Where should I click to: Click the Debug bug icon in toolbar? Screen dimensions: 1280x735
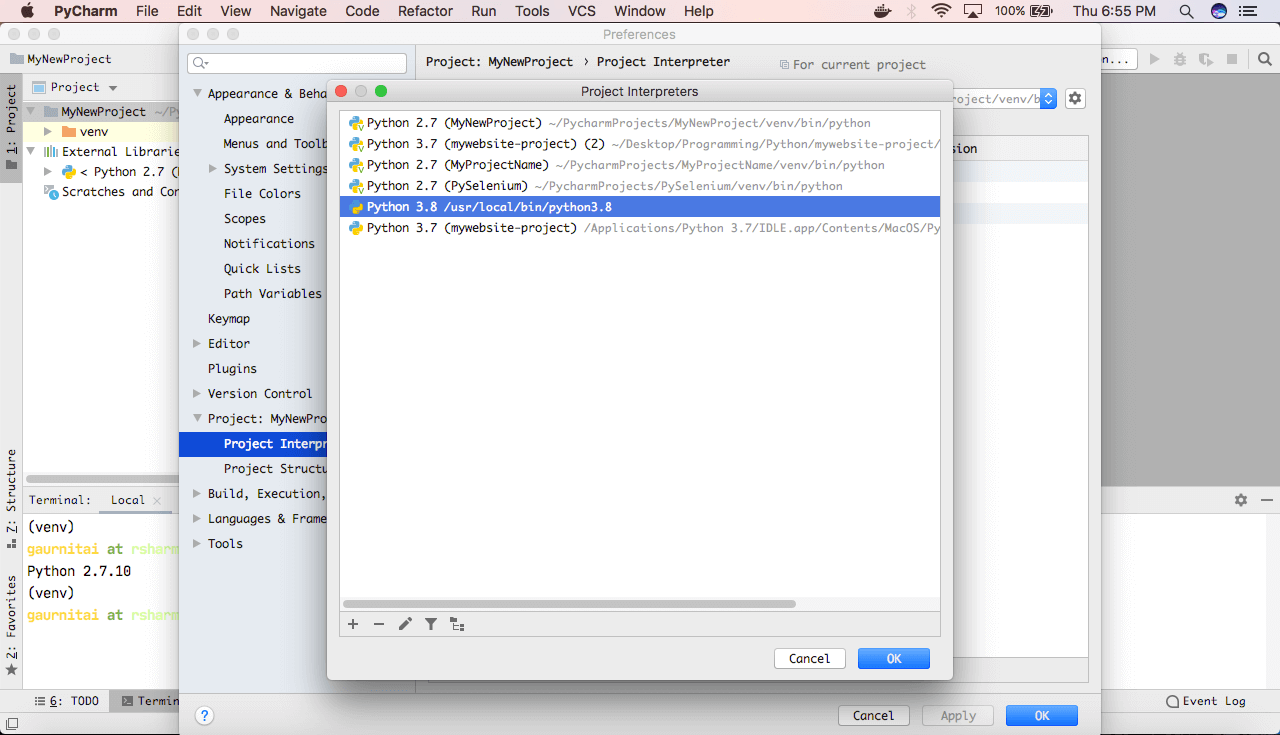pyautogui.click(x=1180, y=59)
